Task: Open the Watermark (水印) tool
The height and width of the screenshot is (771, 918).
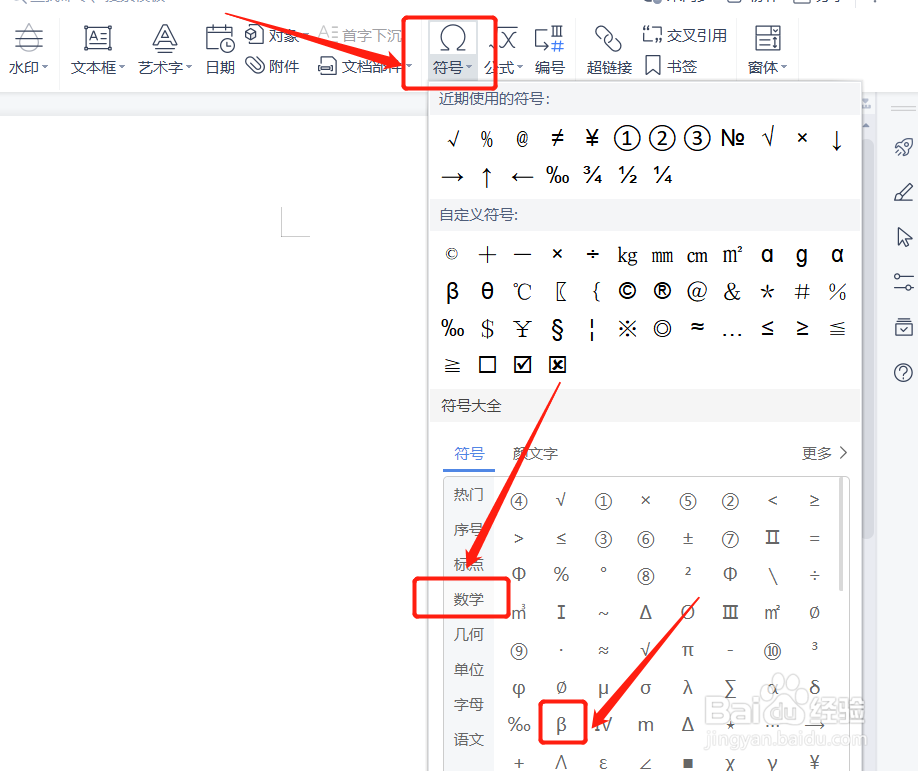Action: tap(28, 49)
